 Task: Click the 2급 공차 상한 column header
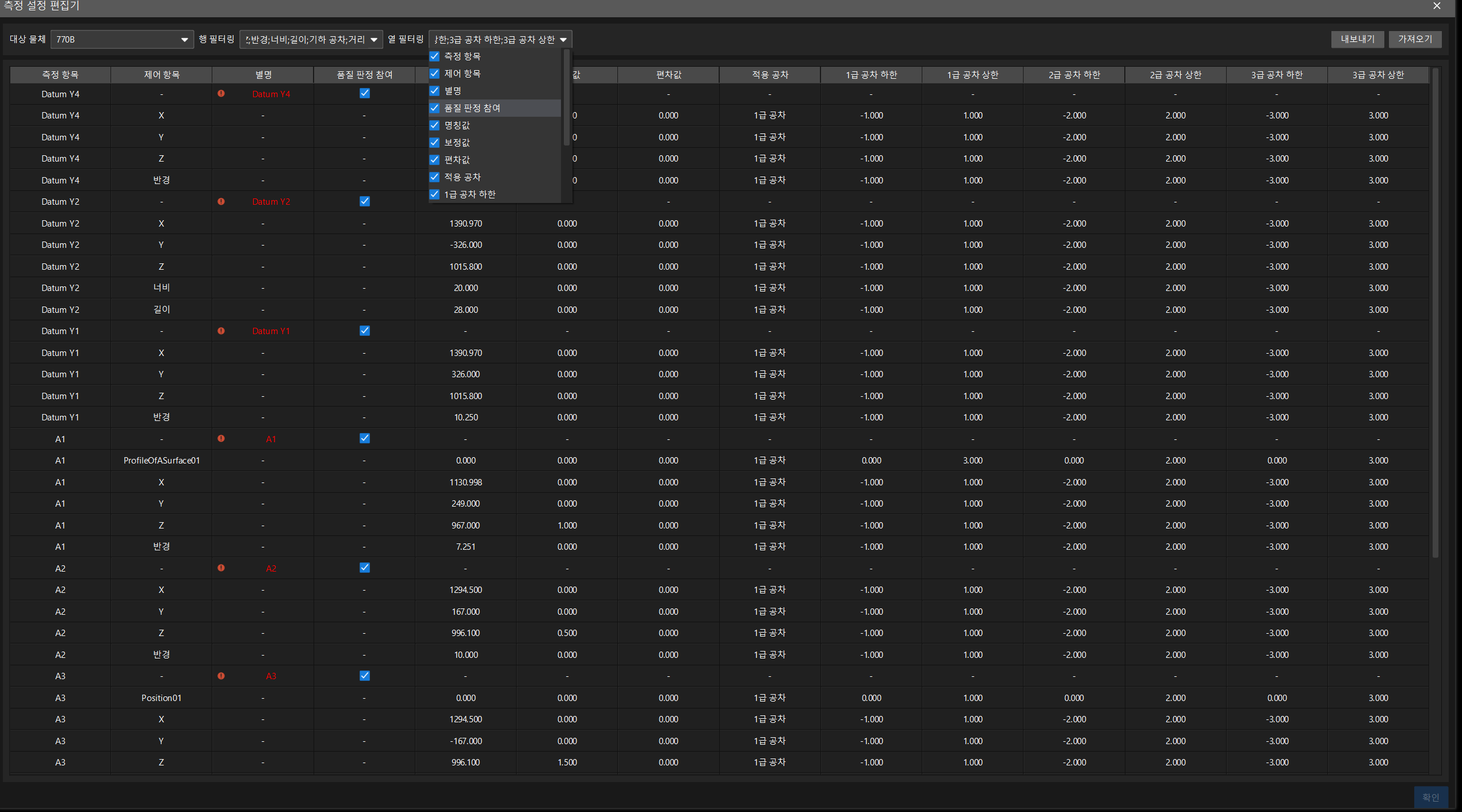pyautogui.click(x=1175, y=75)
